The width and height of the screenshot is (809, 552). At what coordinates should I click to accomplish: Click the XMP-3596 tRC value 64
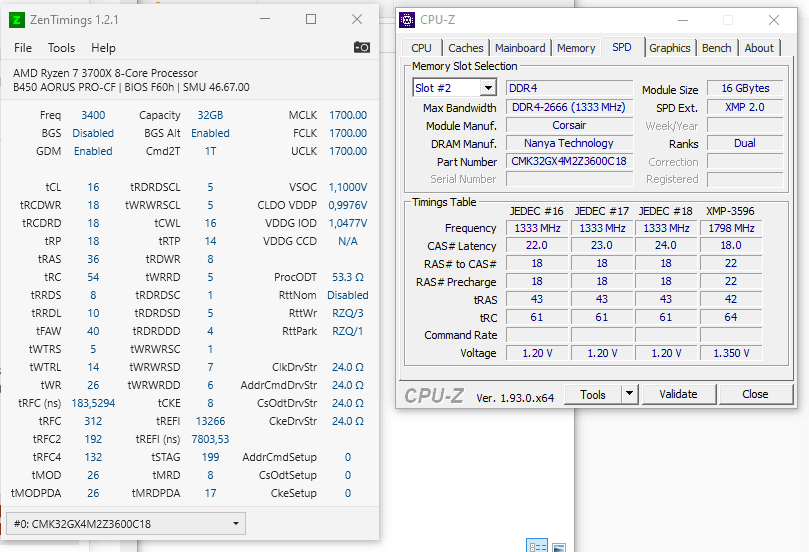(x=731, y=317)
